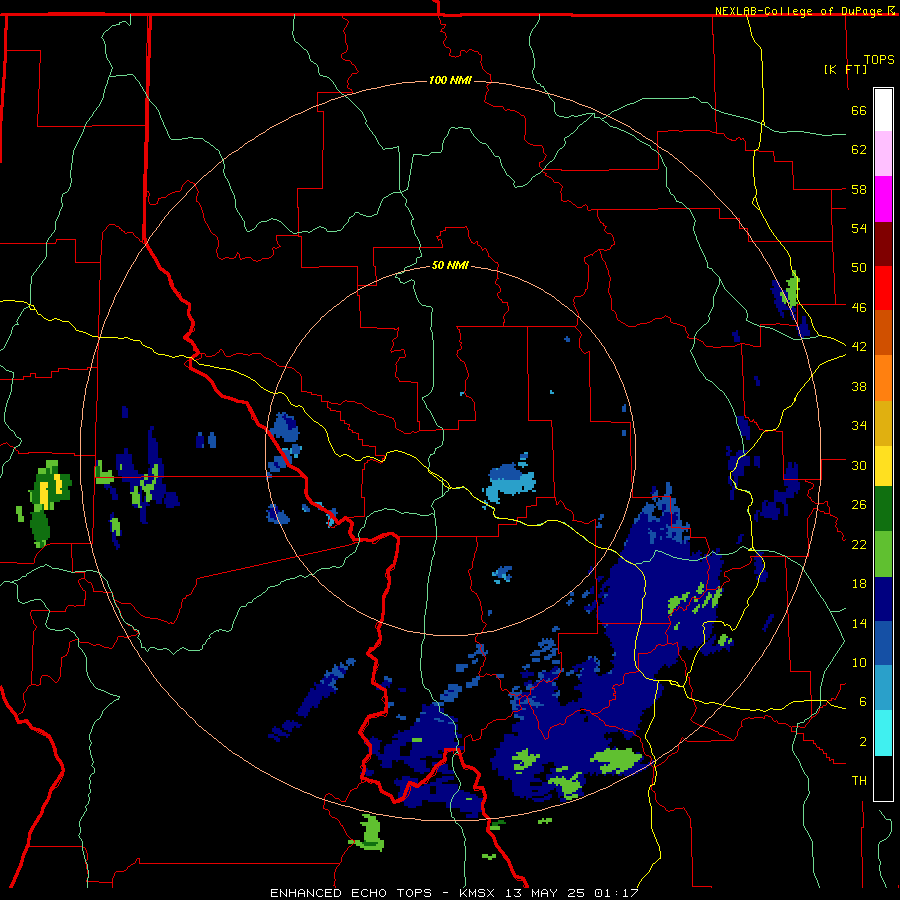Pick the white legend color swatch
The image size is (900, 900).
click(x=883, y=110)
